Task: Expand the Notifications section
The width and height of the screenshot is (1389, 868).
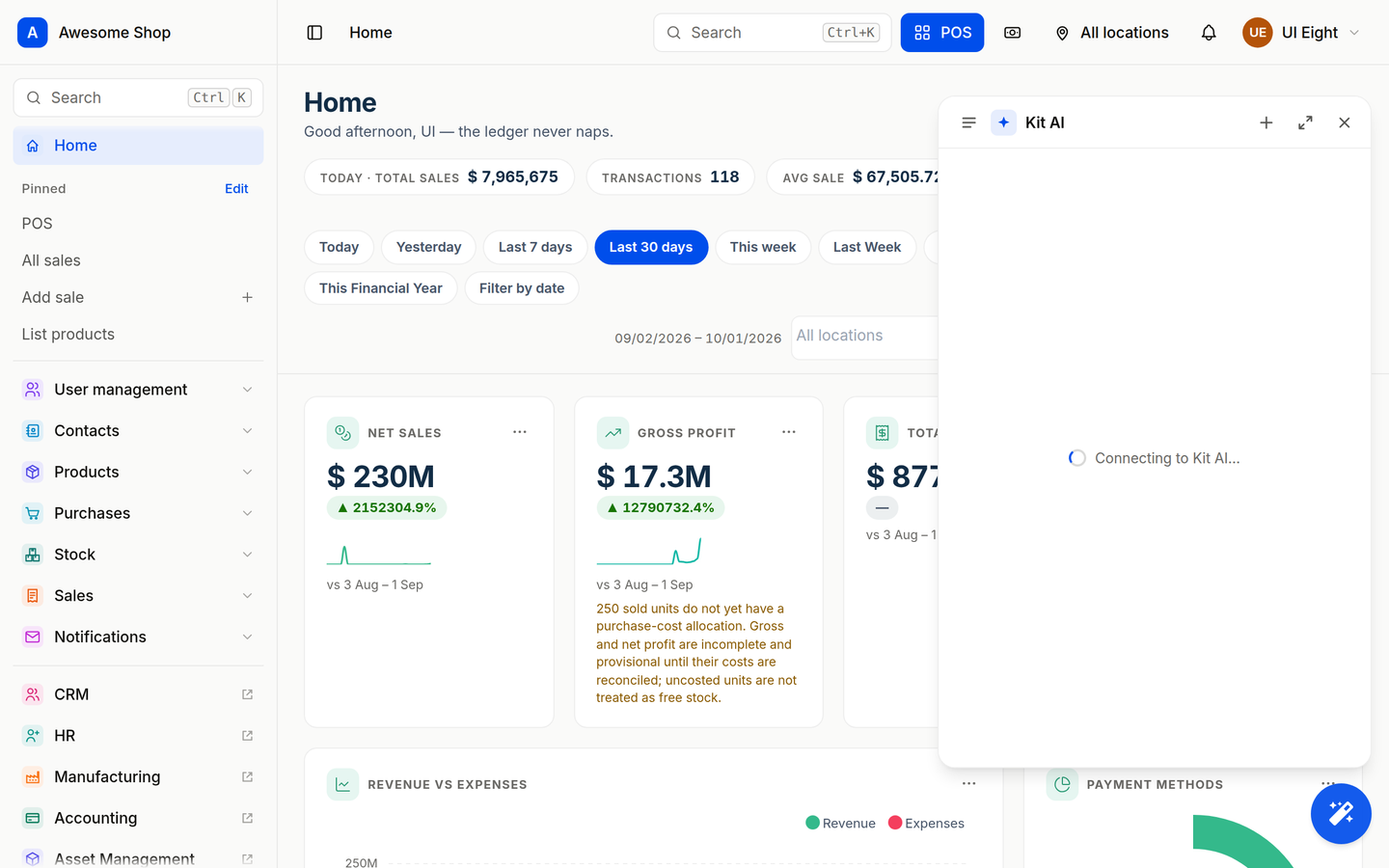Action: [138, 637]
